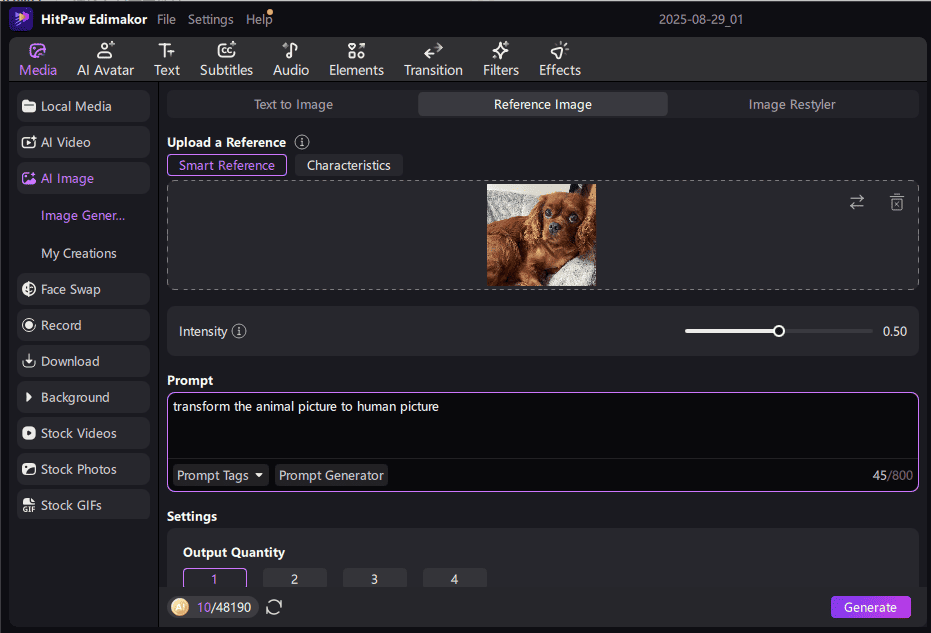
Task: Select Characteristics reference mode
Action: click(349, 165)
